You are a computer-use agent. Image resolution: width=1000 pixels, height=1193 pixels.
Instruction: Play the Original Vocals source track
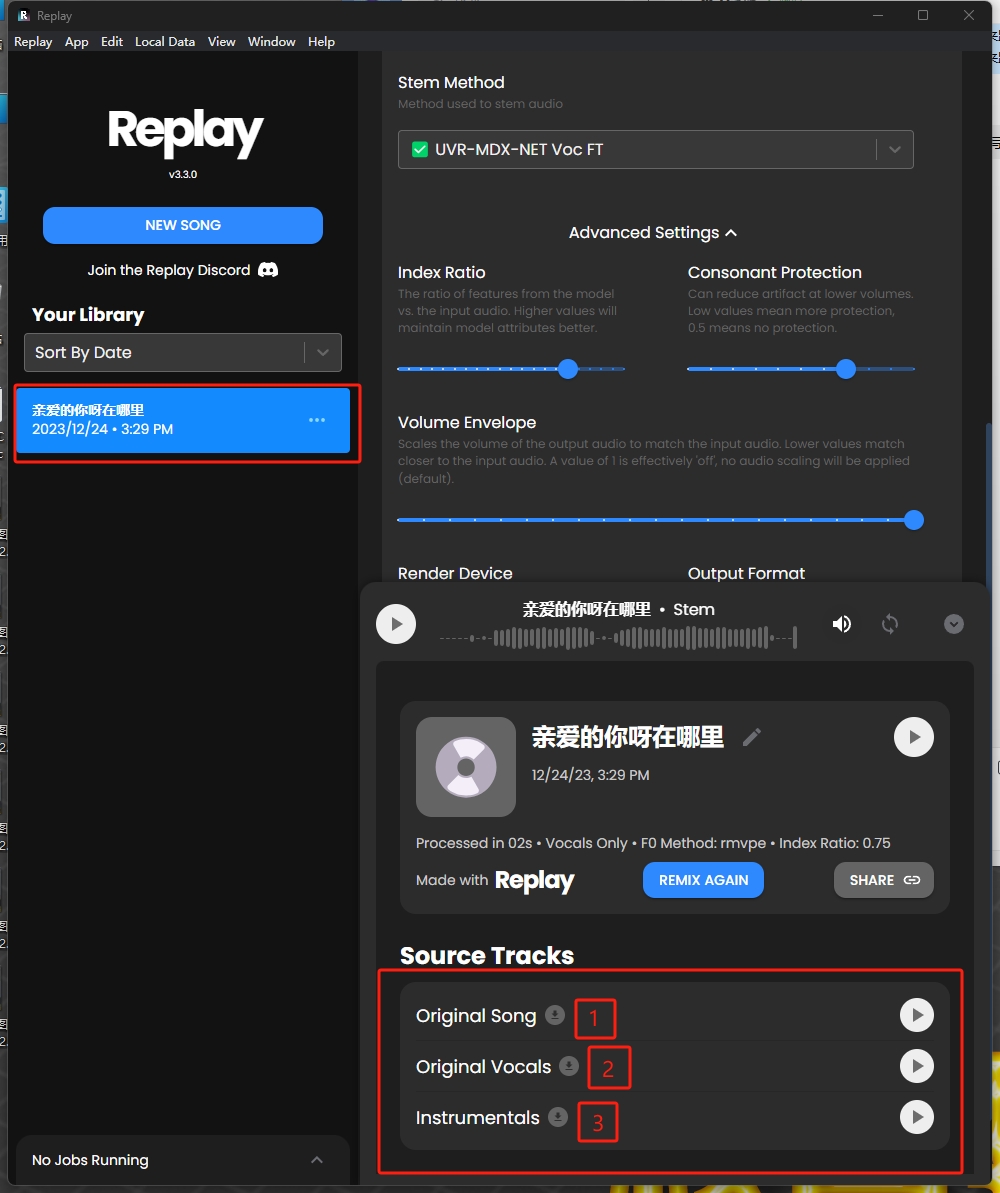click(916, 1066)
